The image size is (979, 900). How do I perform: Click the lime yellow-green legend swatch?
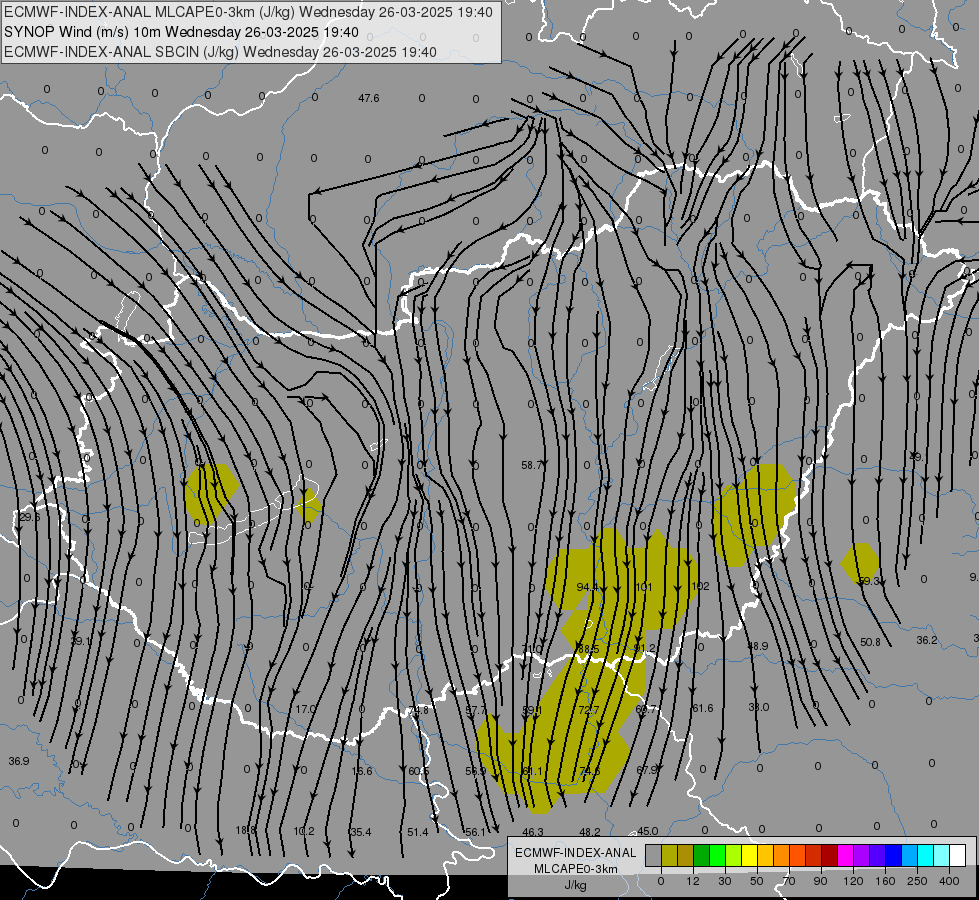734,855
